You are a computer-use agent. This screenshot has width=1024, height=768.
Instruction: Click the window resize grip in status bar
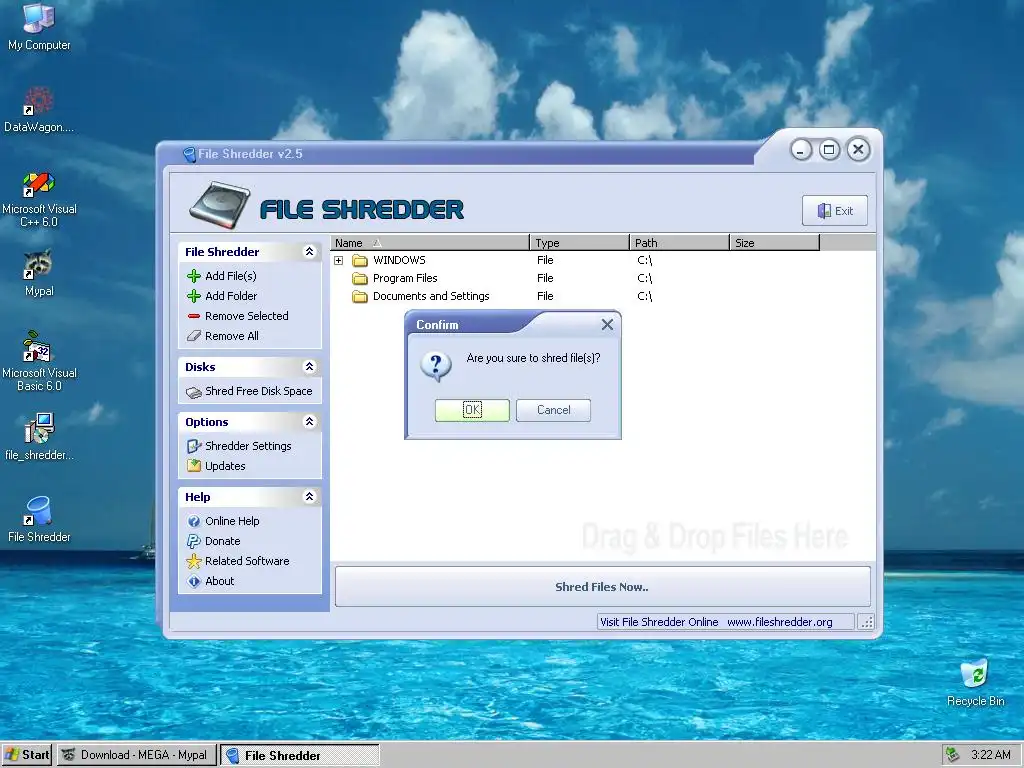(x=866, y=622)
